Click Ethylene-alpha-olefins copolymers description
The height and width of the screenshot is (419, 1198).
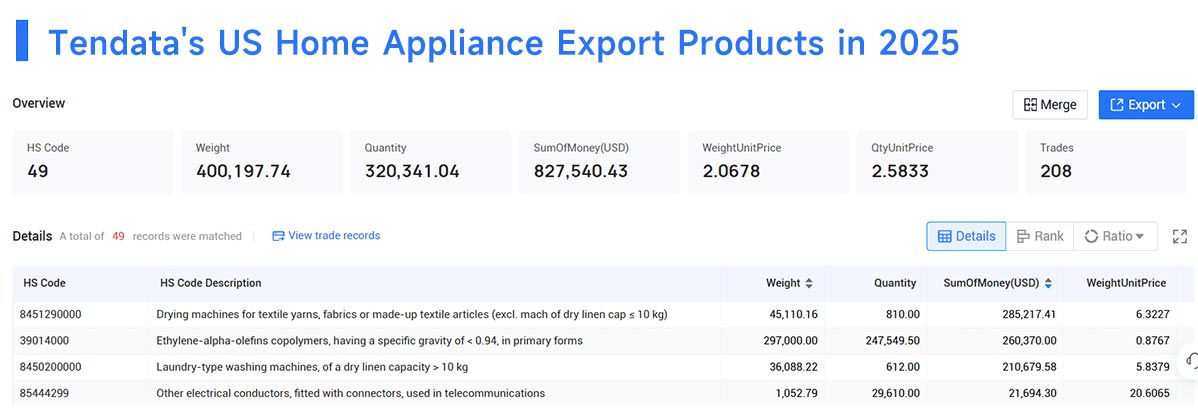click(369, 340)
